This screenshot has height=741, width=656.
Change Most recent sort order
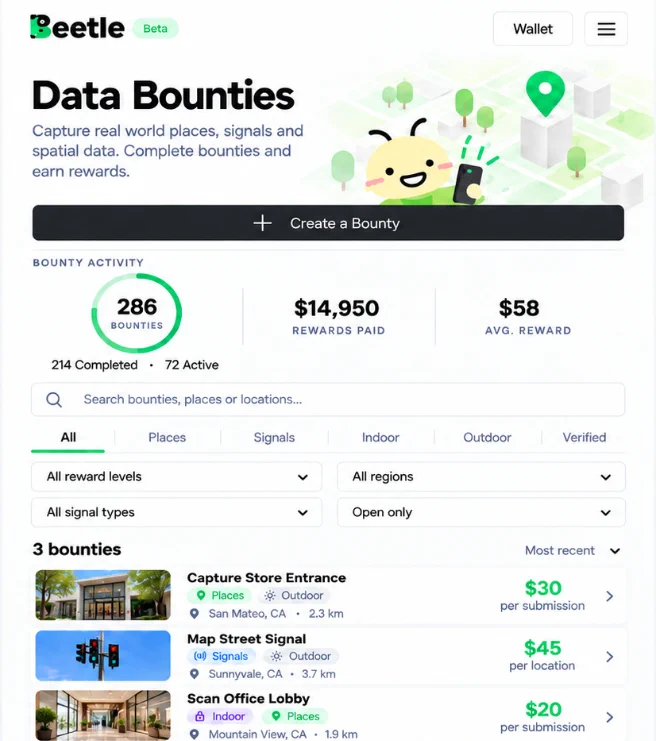(572, 551)
